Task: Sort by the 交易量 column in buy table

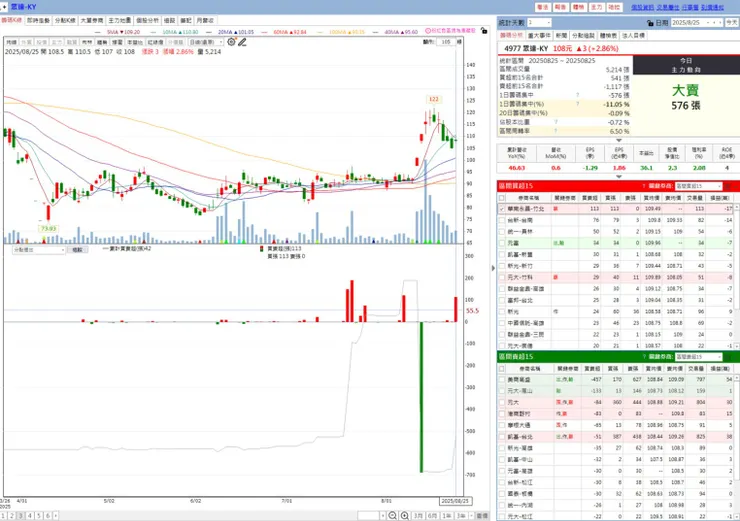Action: (696, 198)
